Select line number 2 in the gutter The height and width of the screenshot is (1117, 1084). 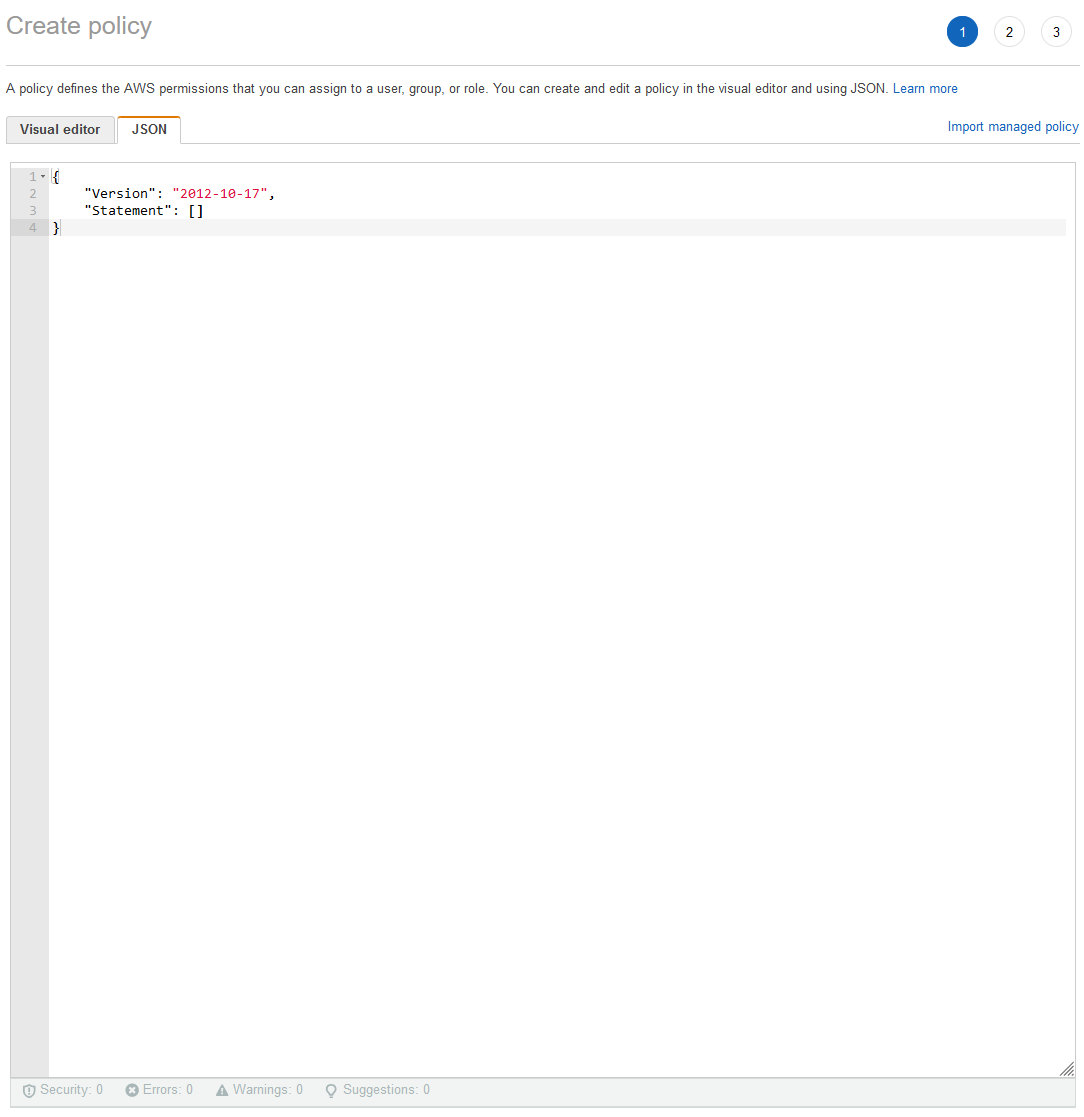coord(33,194)
